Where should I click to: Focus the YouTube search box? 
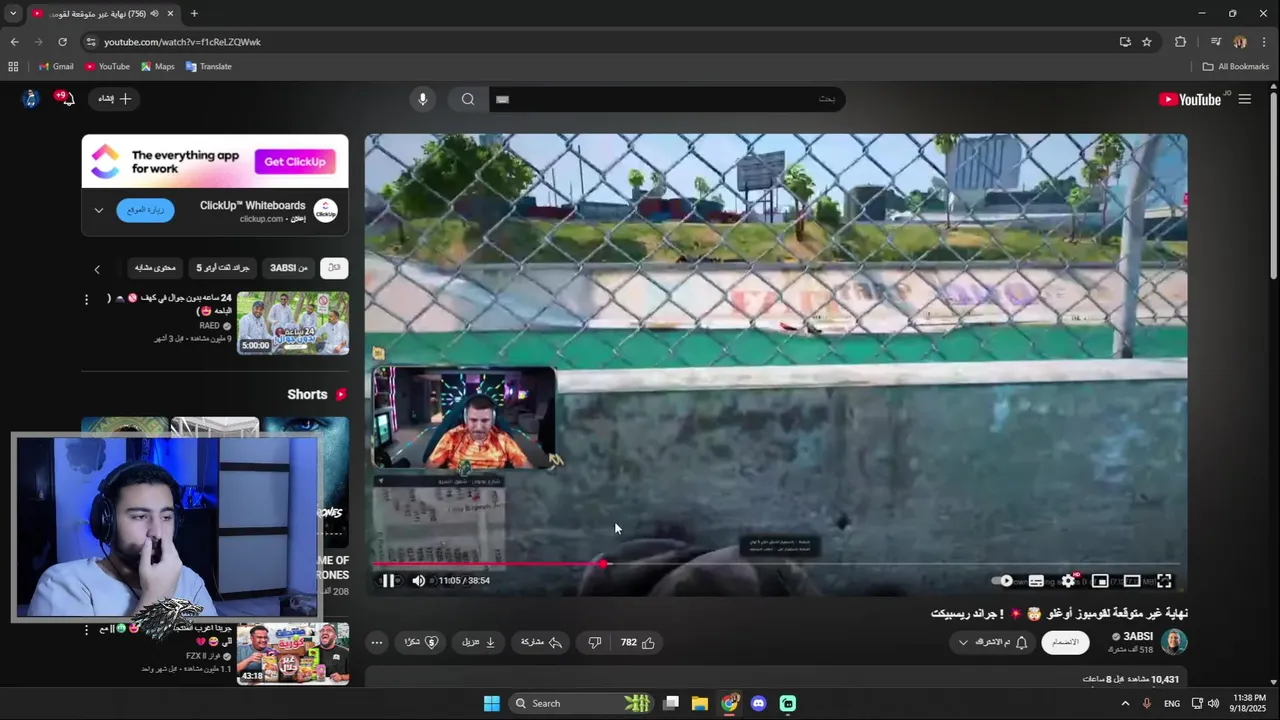(x=667, y=99)
